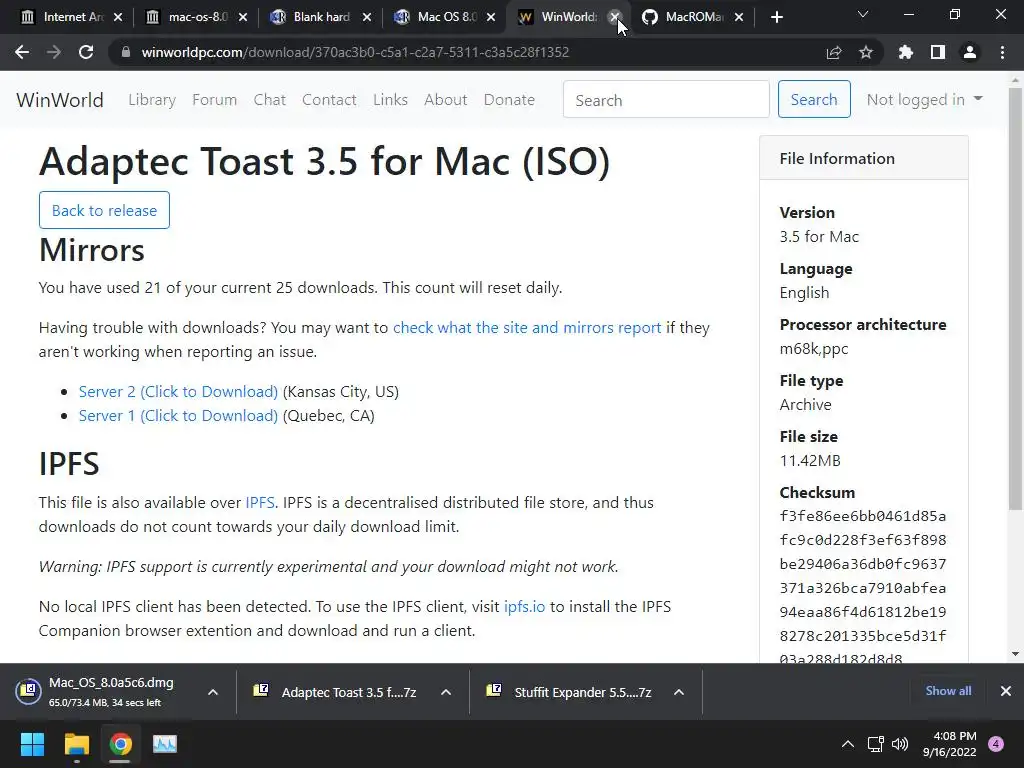1024x768 pixels.
Task: Visit the ipfs.io link
Action: pos(524,607)
